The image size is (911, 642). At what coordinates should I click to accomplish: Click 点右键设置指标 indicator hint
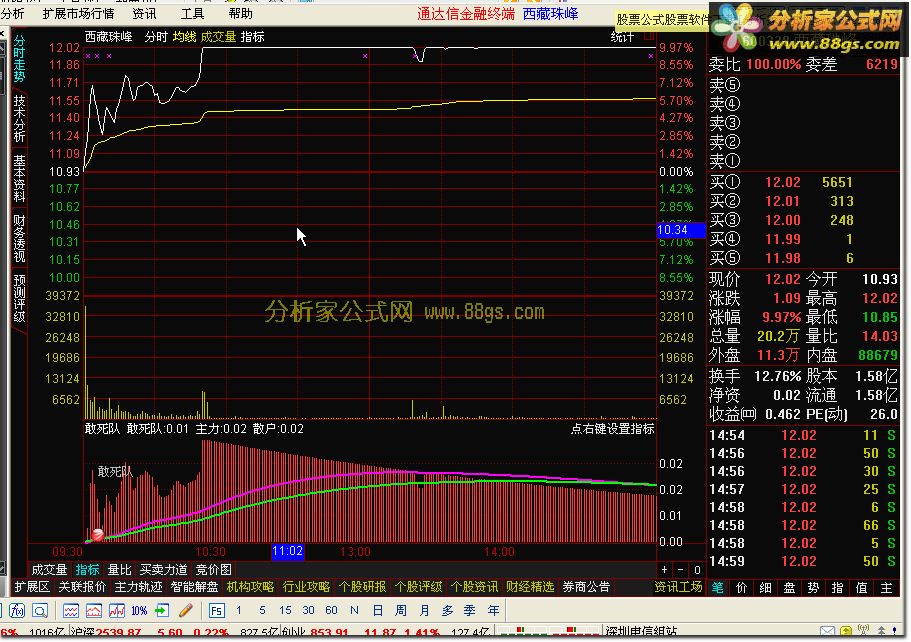click(612, 429)
